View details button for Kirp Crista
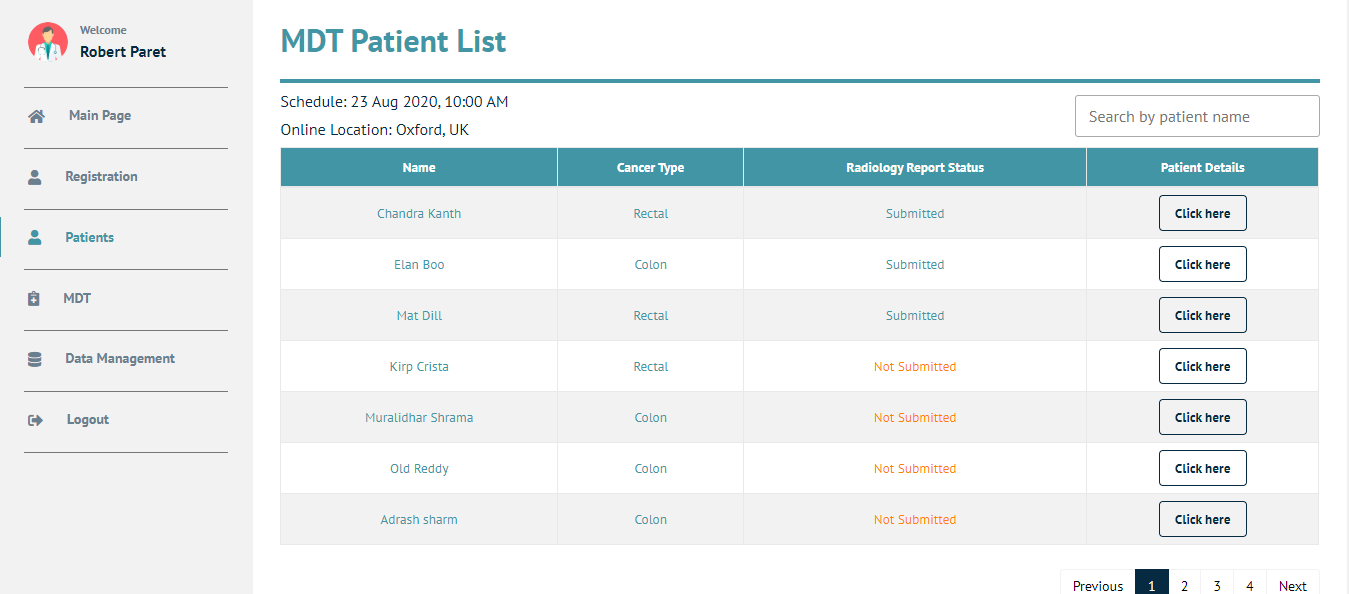 tap(1202, 367)
